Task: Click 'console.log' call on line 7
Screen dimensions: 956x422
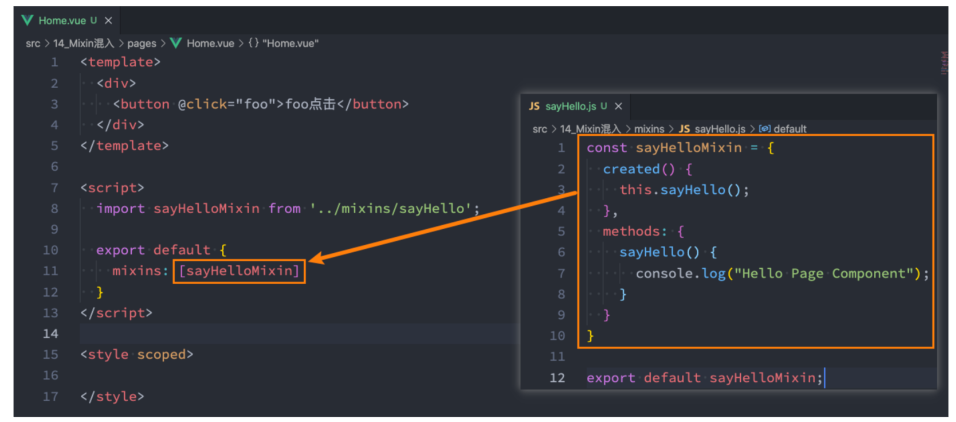Action: [680, 273]
